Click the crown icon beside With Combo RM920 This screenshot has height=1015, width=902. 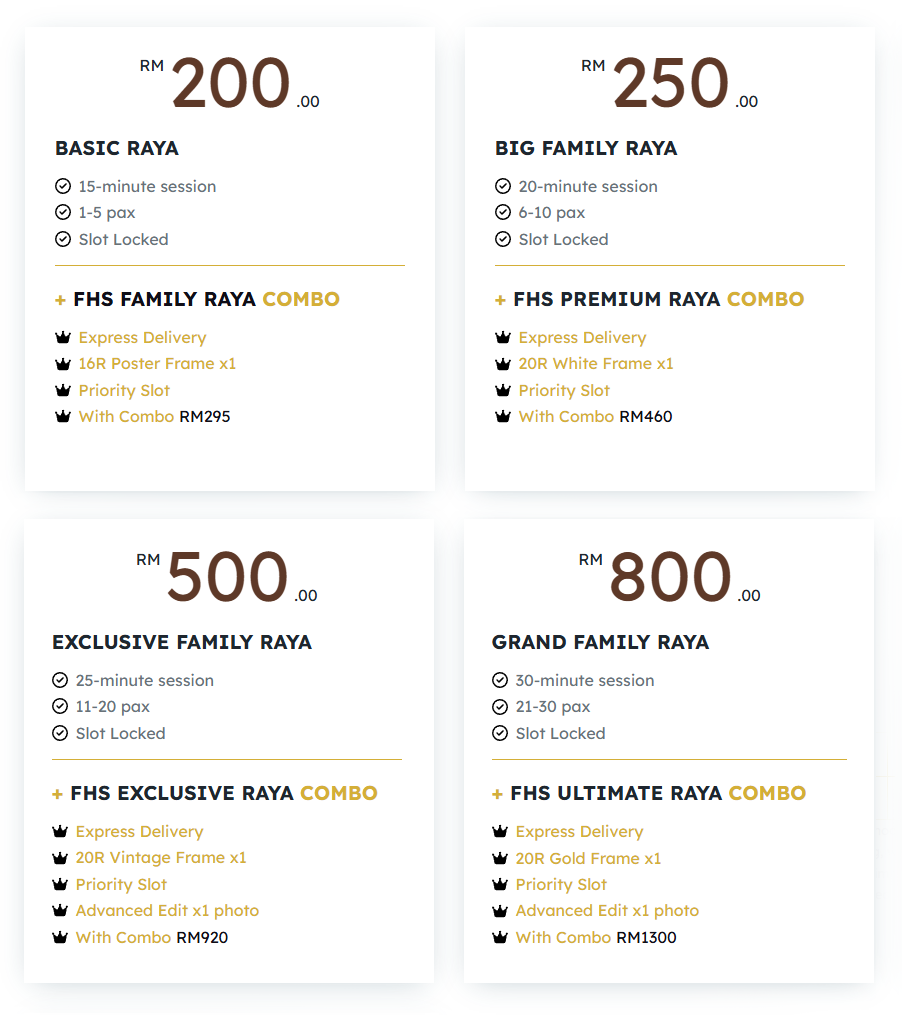tap(60, 937)
